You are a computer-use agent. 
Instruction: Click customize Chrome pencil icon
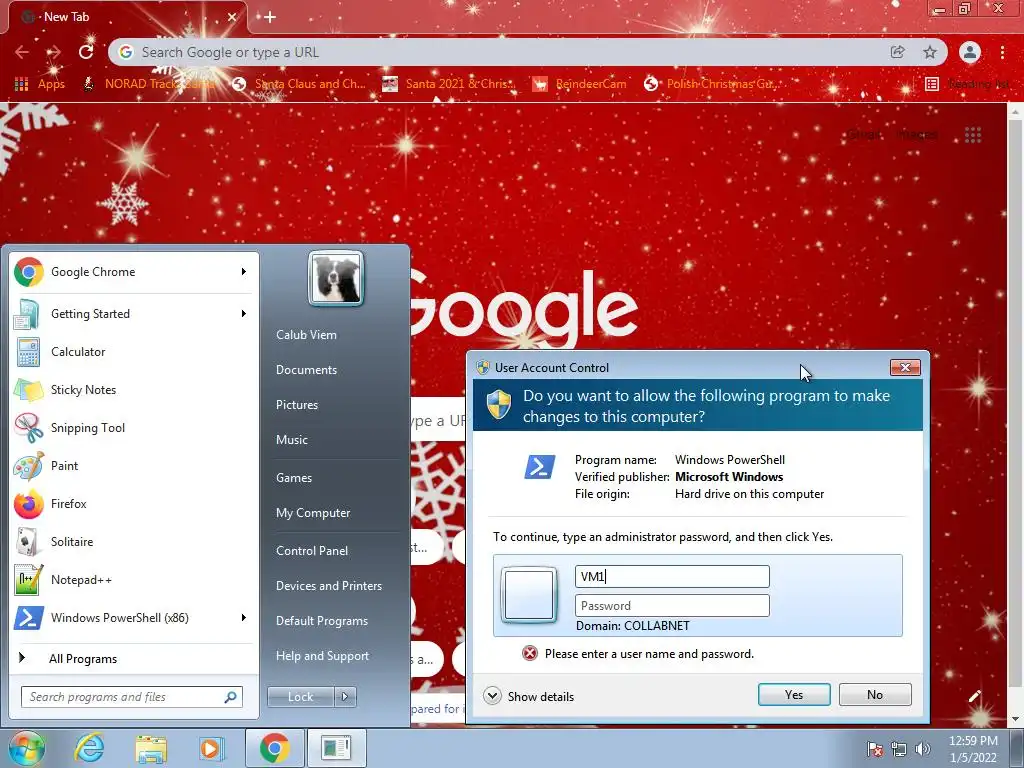[x=975, y=696]
